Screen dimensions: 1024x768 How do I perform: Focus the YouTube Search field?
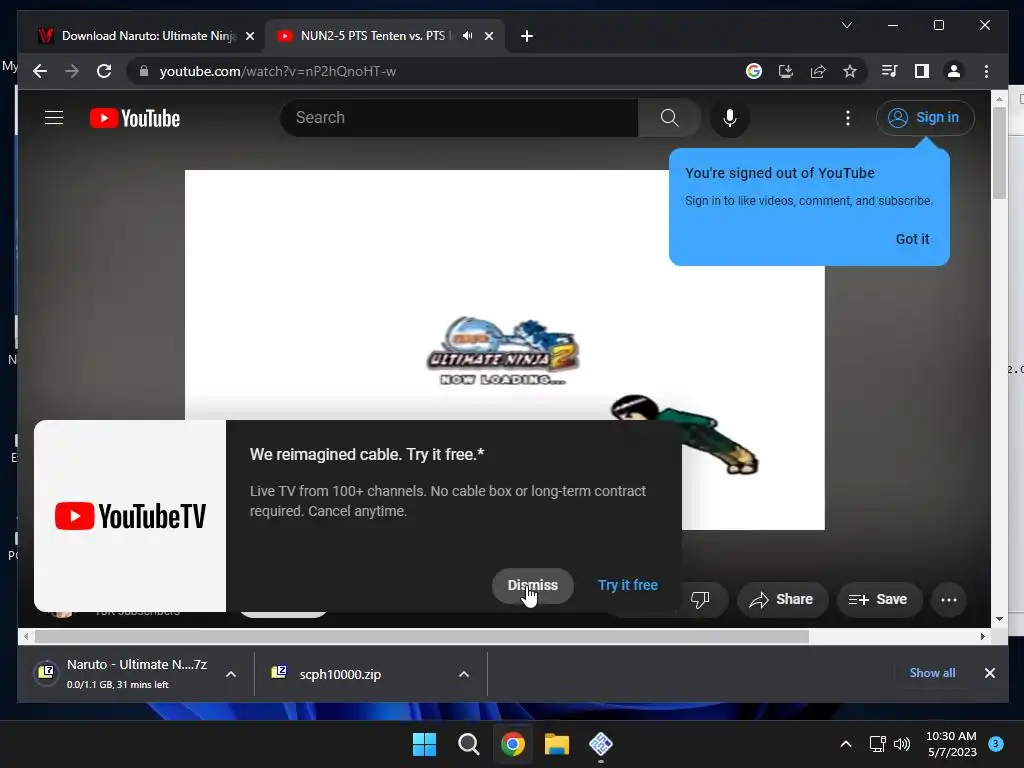[x=460, y=118]
